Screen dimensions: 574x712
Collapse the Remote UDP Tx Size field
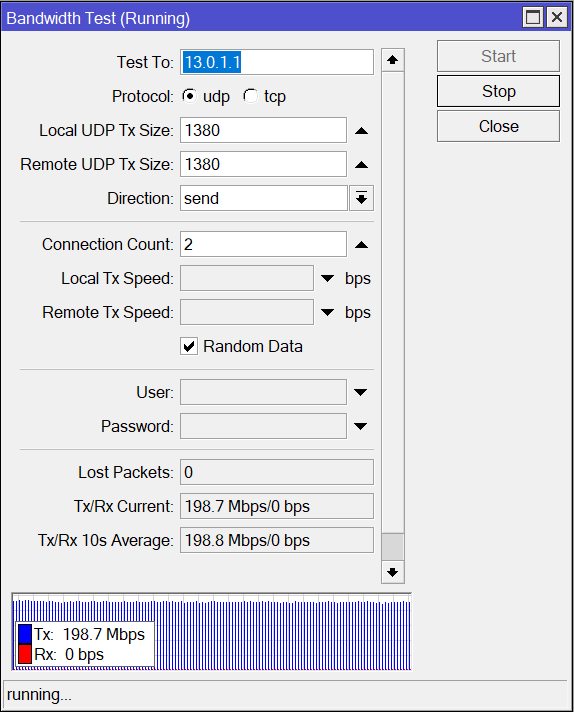(x=361, y=164)
